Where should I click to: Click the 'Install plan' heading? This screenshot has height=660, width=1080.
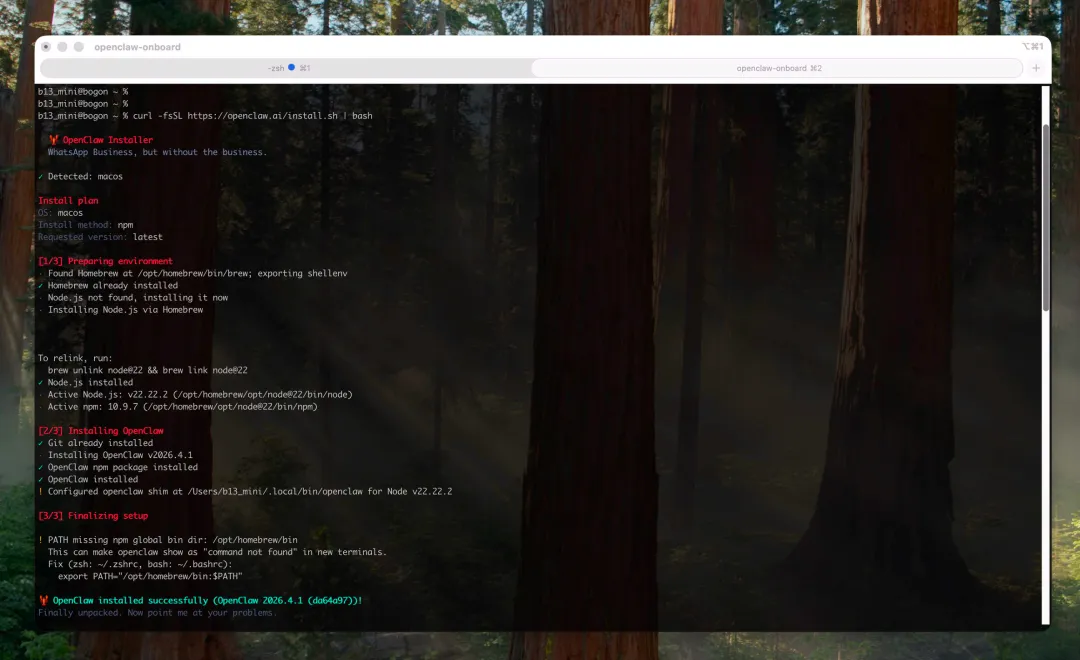pos(68,200)
